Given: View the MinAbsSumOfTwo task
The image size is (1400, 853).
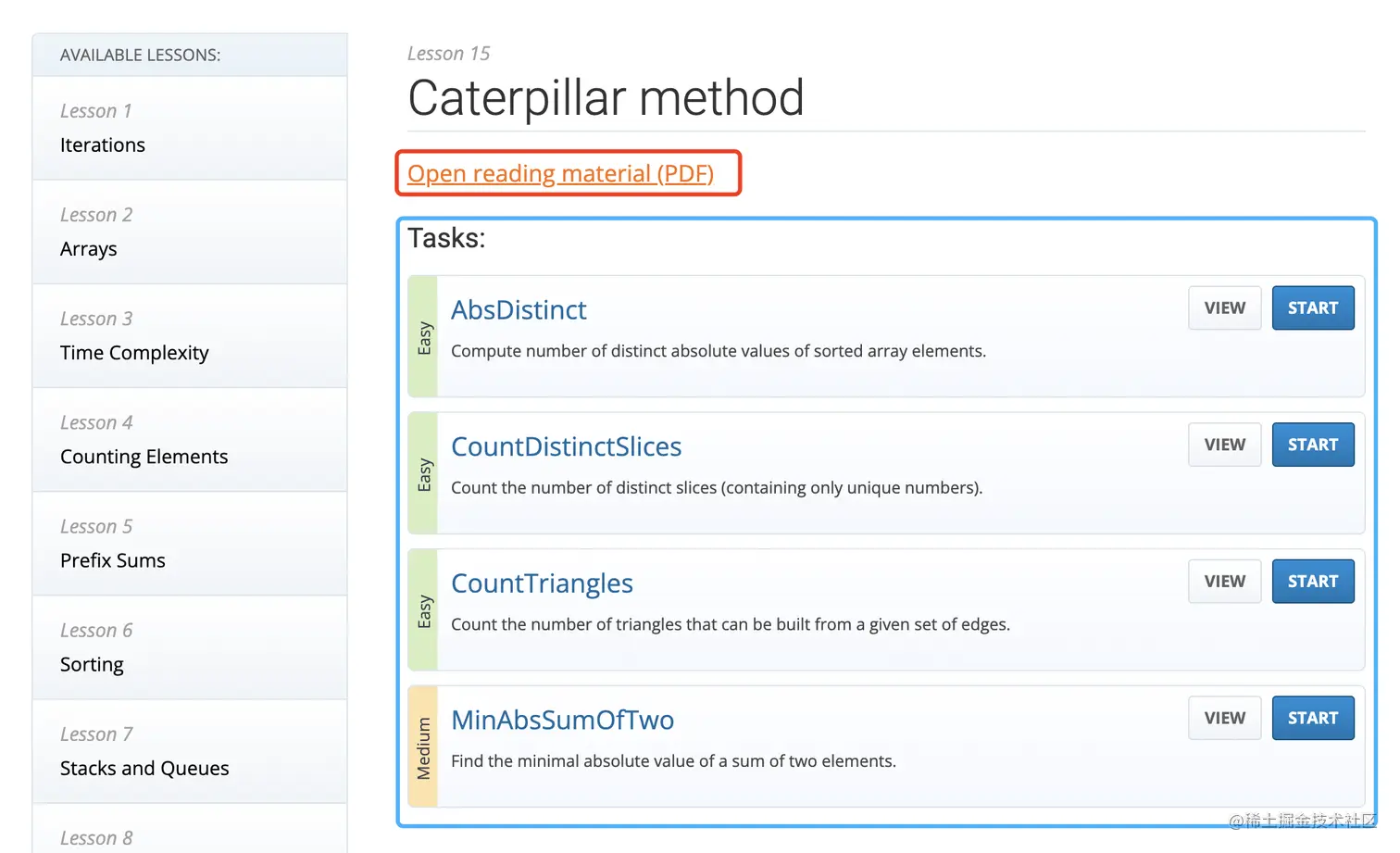Looking at the screenshot, I should click(1224, 718).
